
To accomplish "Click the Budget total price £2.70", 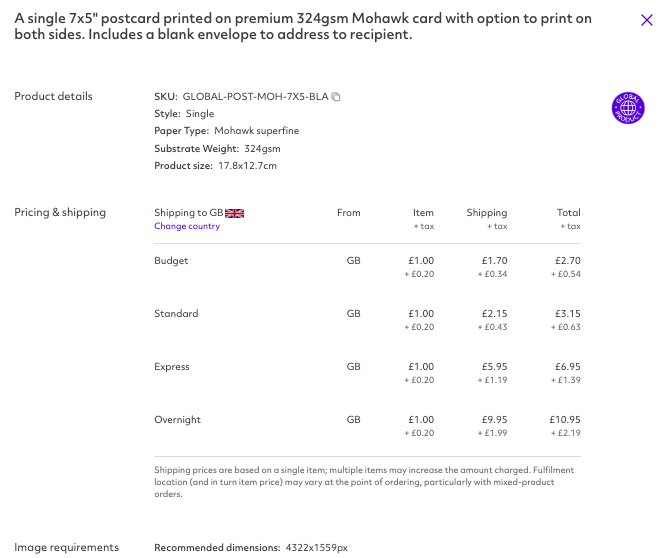I will (x=567, y=261).
